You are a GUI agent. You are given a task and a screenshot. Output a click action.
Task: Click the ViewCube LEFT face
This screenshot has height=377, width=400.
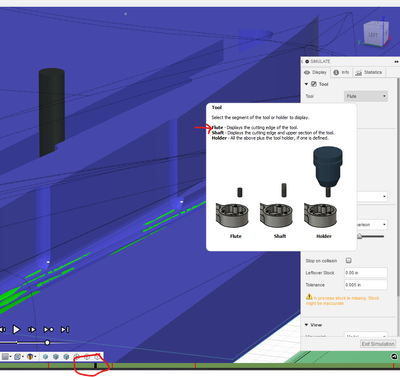coord(373,35)
